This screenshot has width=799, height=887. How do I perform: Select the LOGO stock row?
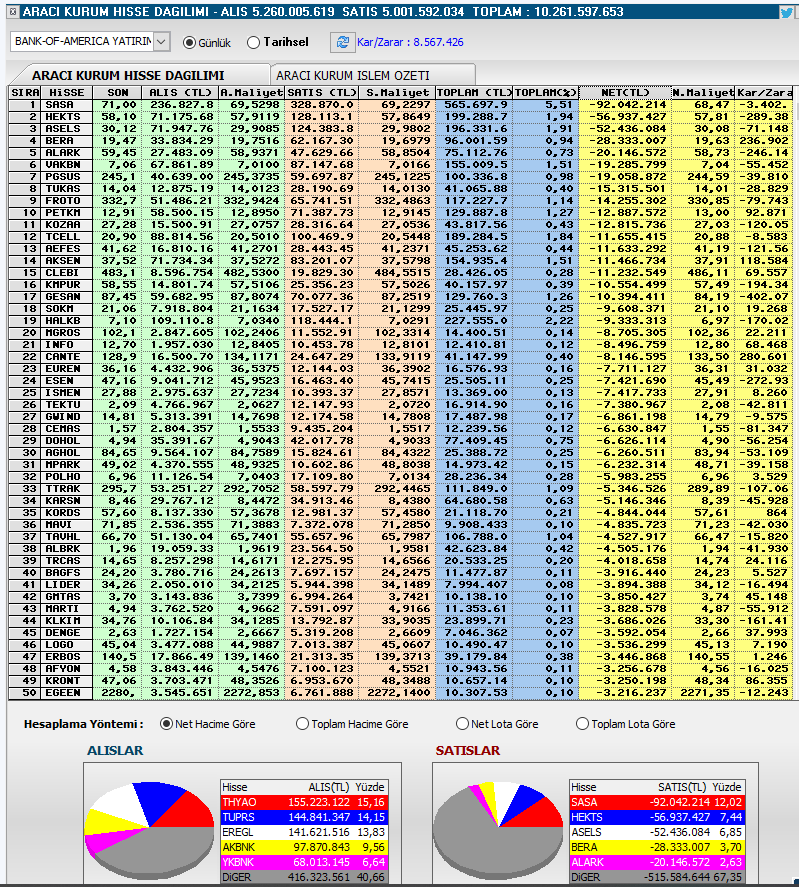click(401, 645)
